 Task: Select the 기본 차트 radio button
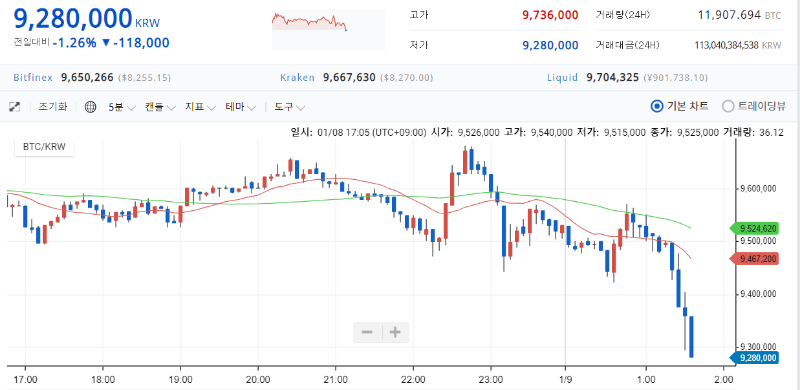(657, 107)
